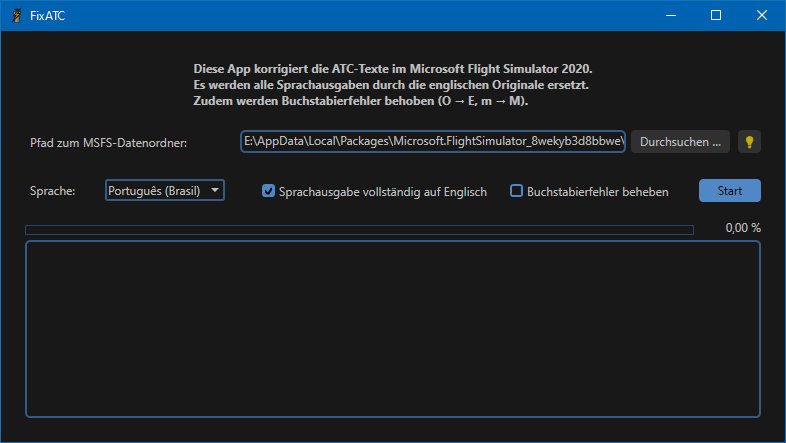Screen dimensions: 786x443
Task: Enable Buchstabierfehler beheben checkbox
Action: [x=516, y=191]
